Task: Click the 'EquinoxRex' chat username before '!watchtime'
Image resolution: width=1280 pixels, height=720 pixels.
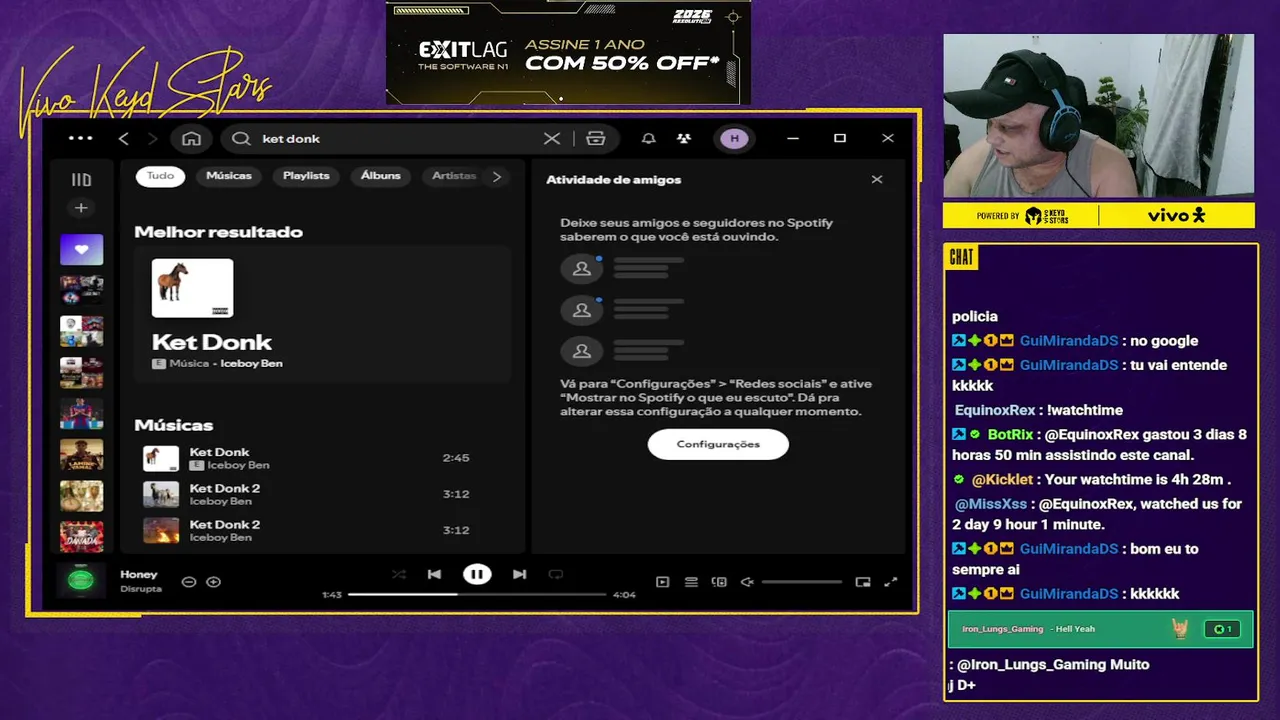Action: point(994,410)
